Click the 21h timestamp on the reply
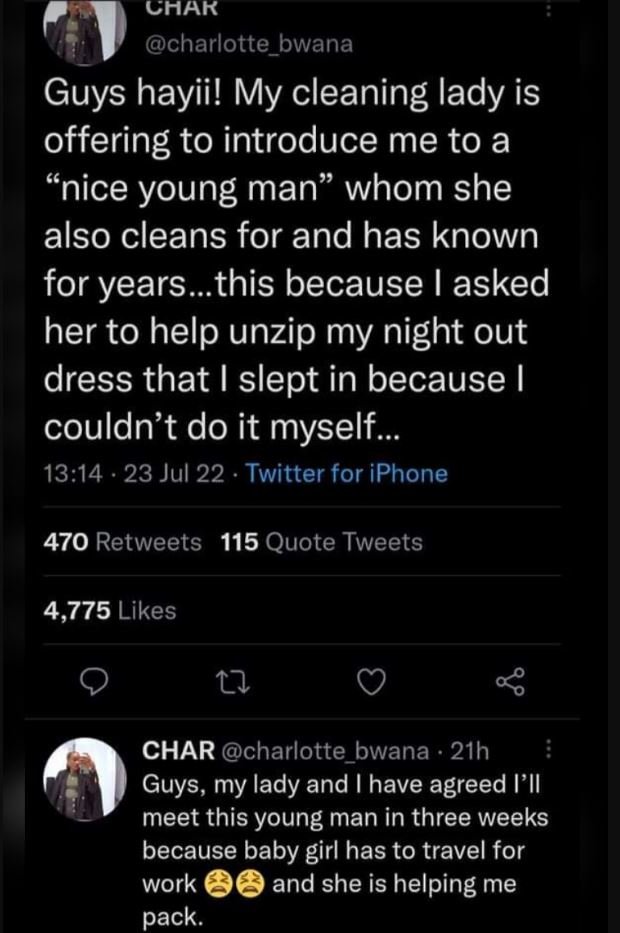The image size is (620, 933). tap(470, 750)
